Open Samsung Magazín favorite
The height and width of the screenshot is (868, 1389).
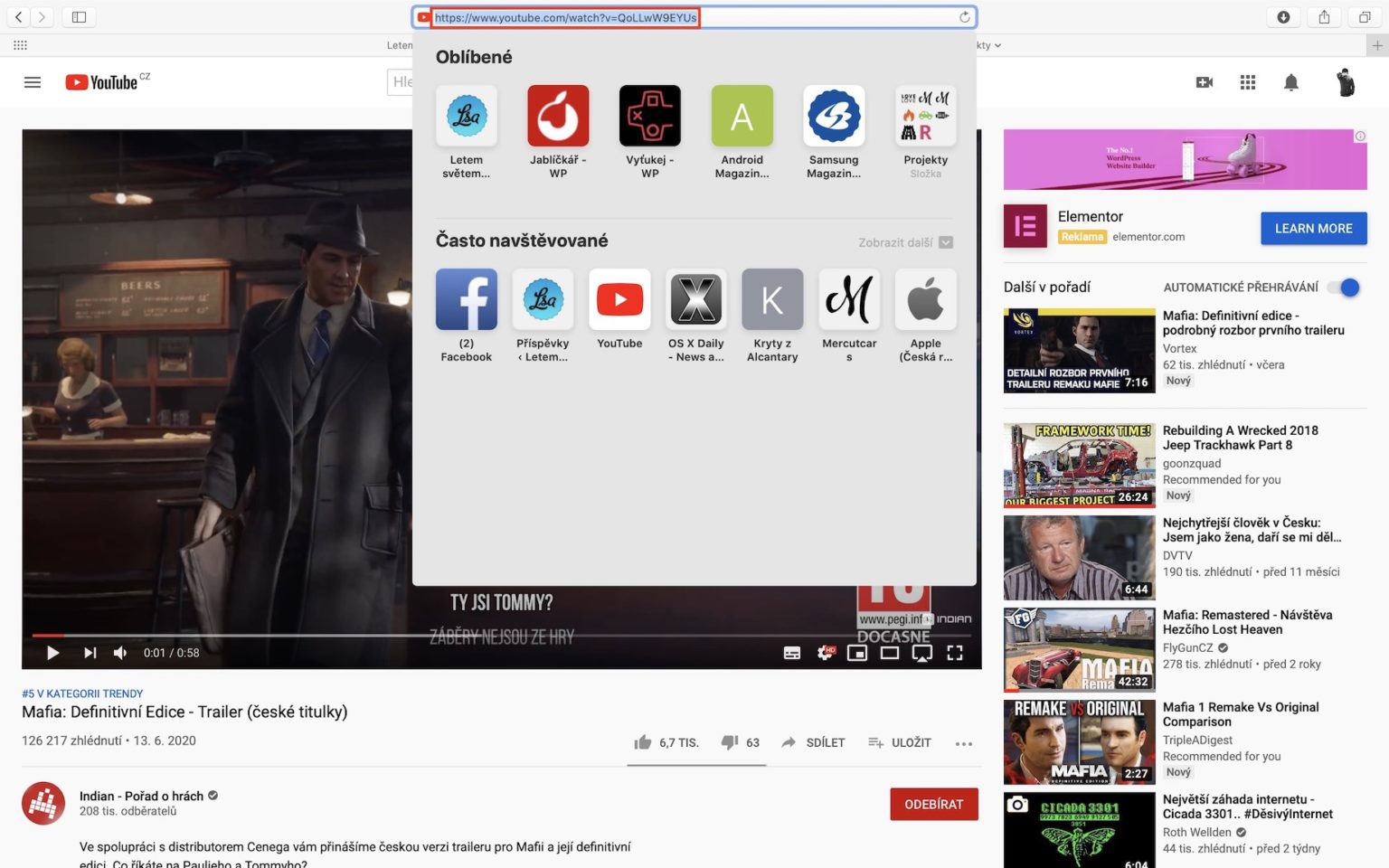tap(834, 116)
